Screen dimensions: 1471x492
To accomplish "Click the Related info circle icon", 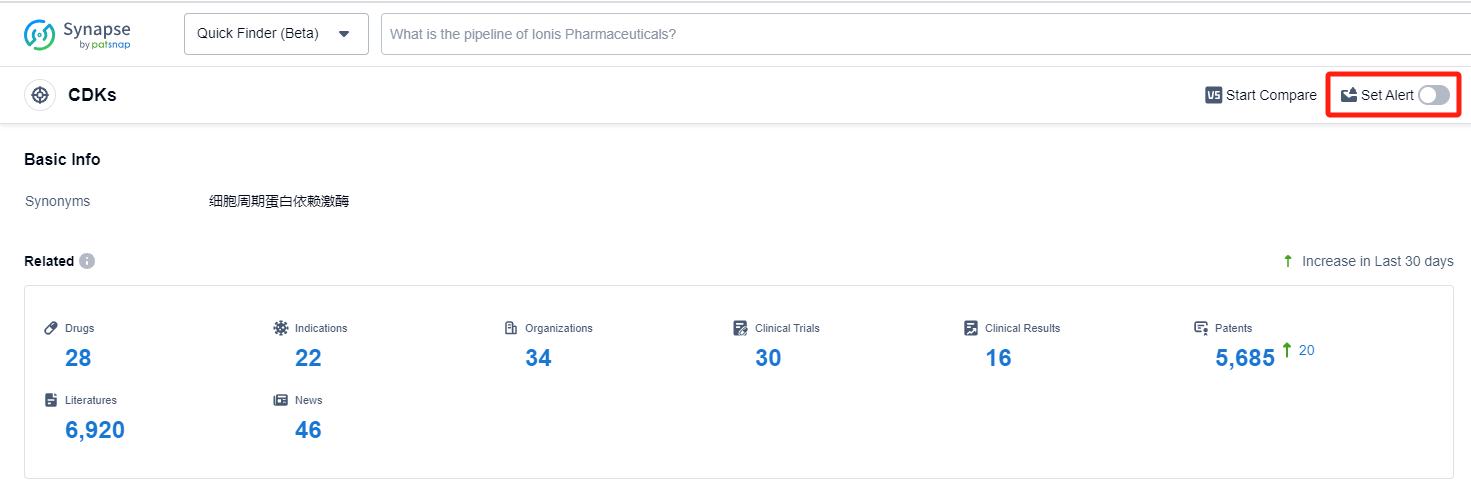I will tap(87, 261).
